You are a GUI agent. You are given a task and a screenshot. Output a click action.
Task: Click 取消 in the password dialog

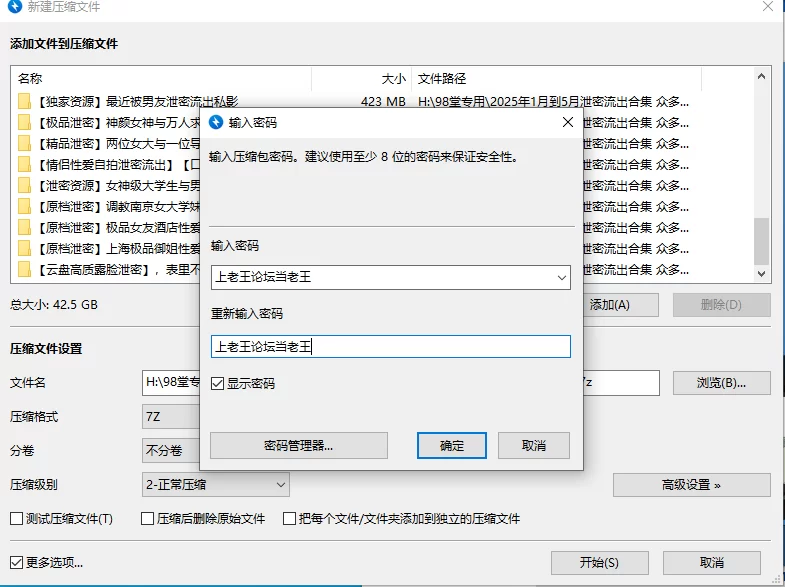click(534, 445)
